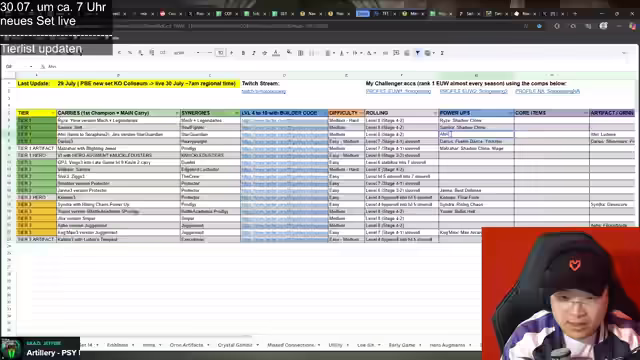Image resolution: width=640 pixels, height=360 pixels.
Task: Switch to the Missed Connections sheet tab
Action: (291, 345)
